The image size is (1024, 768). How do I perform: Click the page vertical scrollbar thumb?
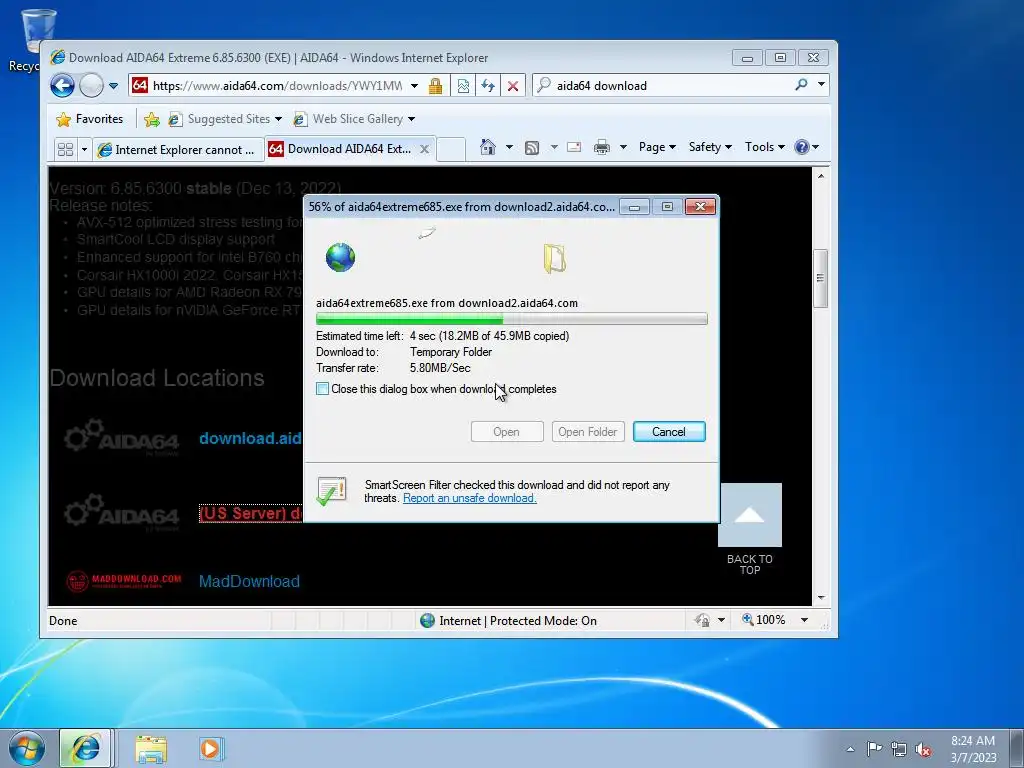pyautogui.click(x=820, y=278)
